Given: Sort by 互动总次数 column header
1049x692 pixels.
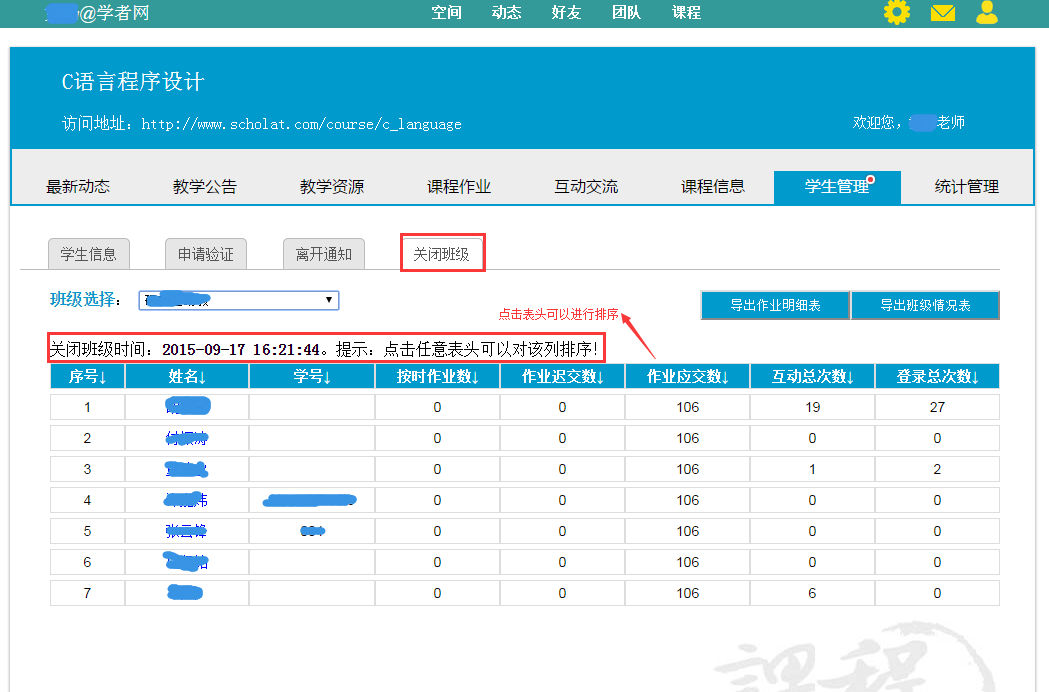Looking at the screenshot, I should tap(812, 377).
